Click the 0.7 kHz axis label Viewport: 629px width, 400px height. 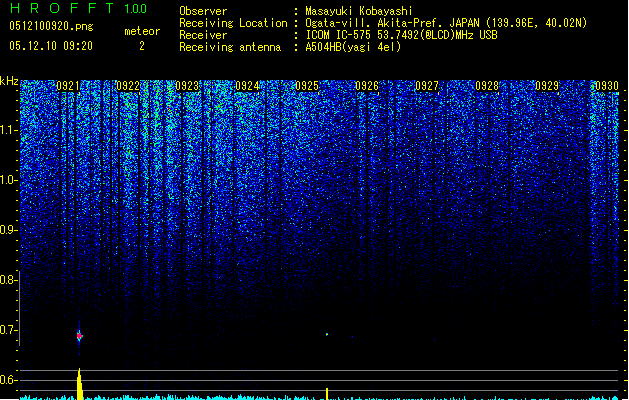click(x=8, y=330)
